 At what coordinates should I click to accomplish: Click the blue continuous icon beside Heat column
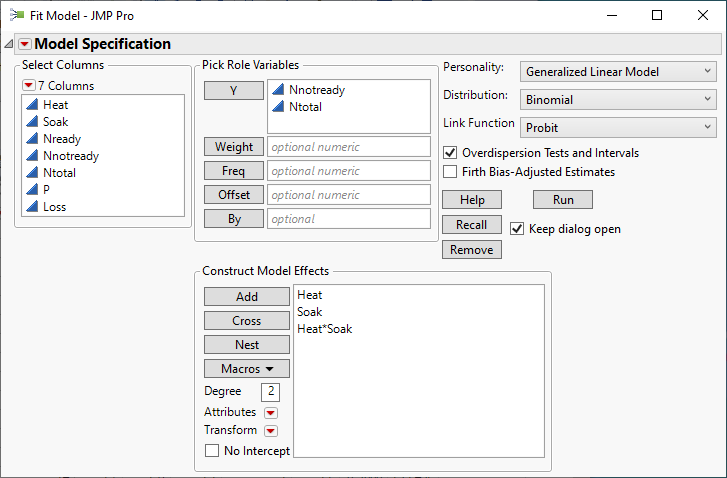coord(32,105)
